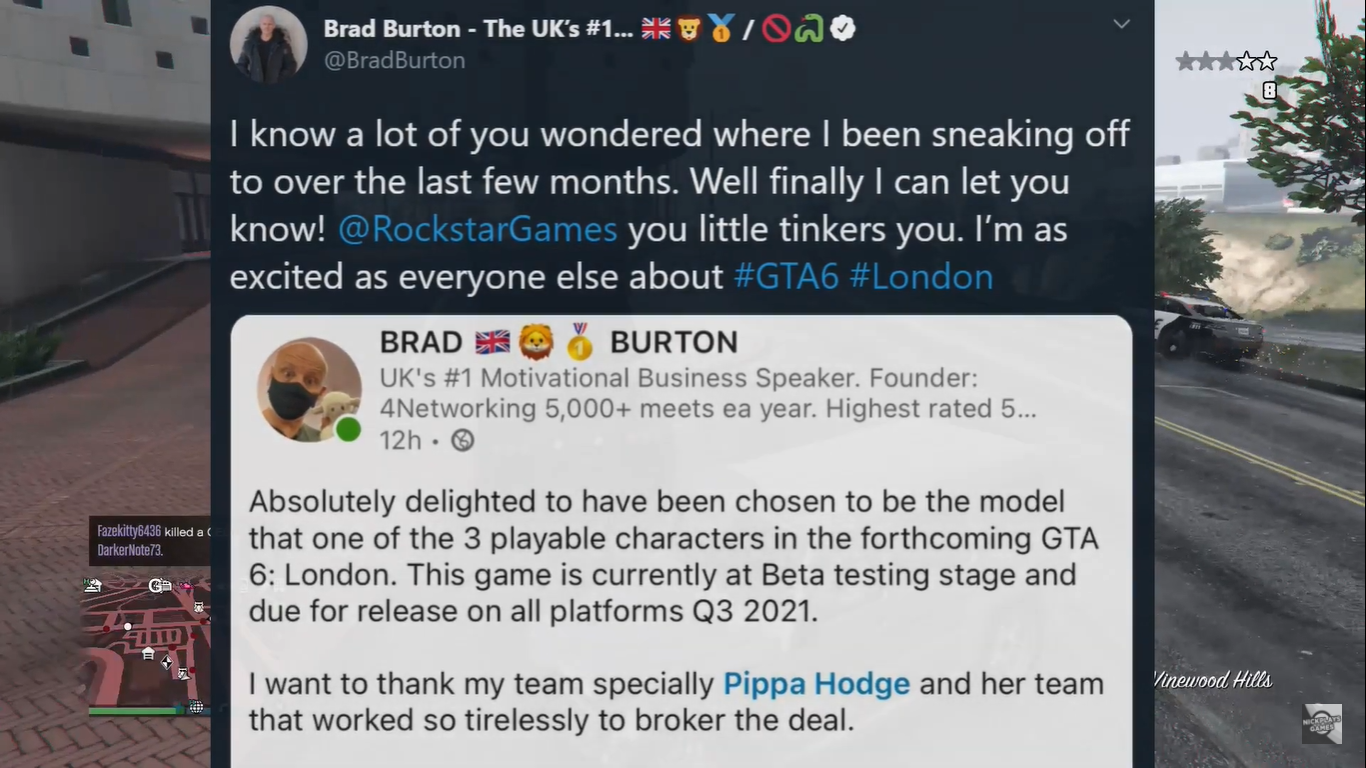Click the wanted level stars
This screenshot has height=768, width=1366.
coord(1226,62)
